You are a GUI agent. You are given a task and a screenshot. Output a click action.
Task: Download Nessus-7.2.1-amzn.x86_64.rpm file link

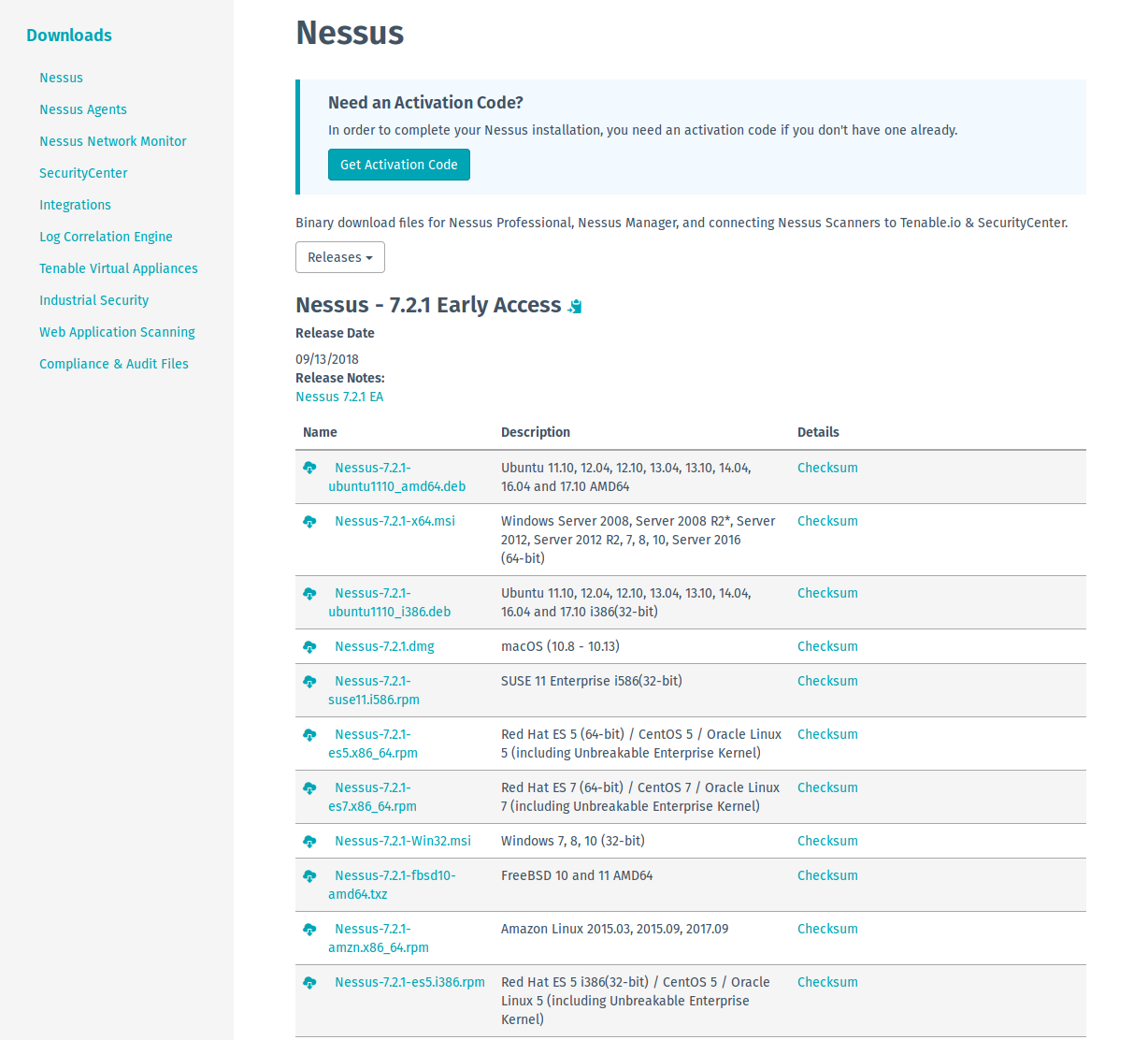coord(379,938)
